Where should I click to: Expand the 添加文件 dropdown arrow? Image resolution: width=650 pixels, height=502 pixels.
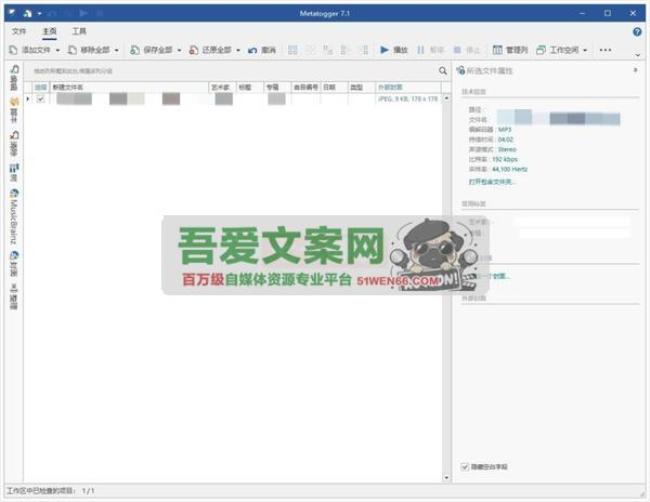(58, 50)
